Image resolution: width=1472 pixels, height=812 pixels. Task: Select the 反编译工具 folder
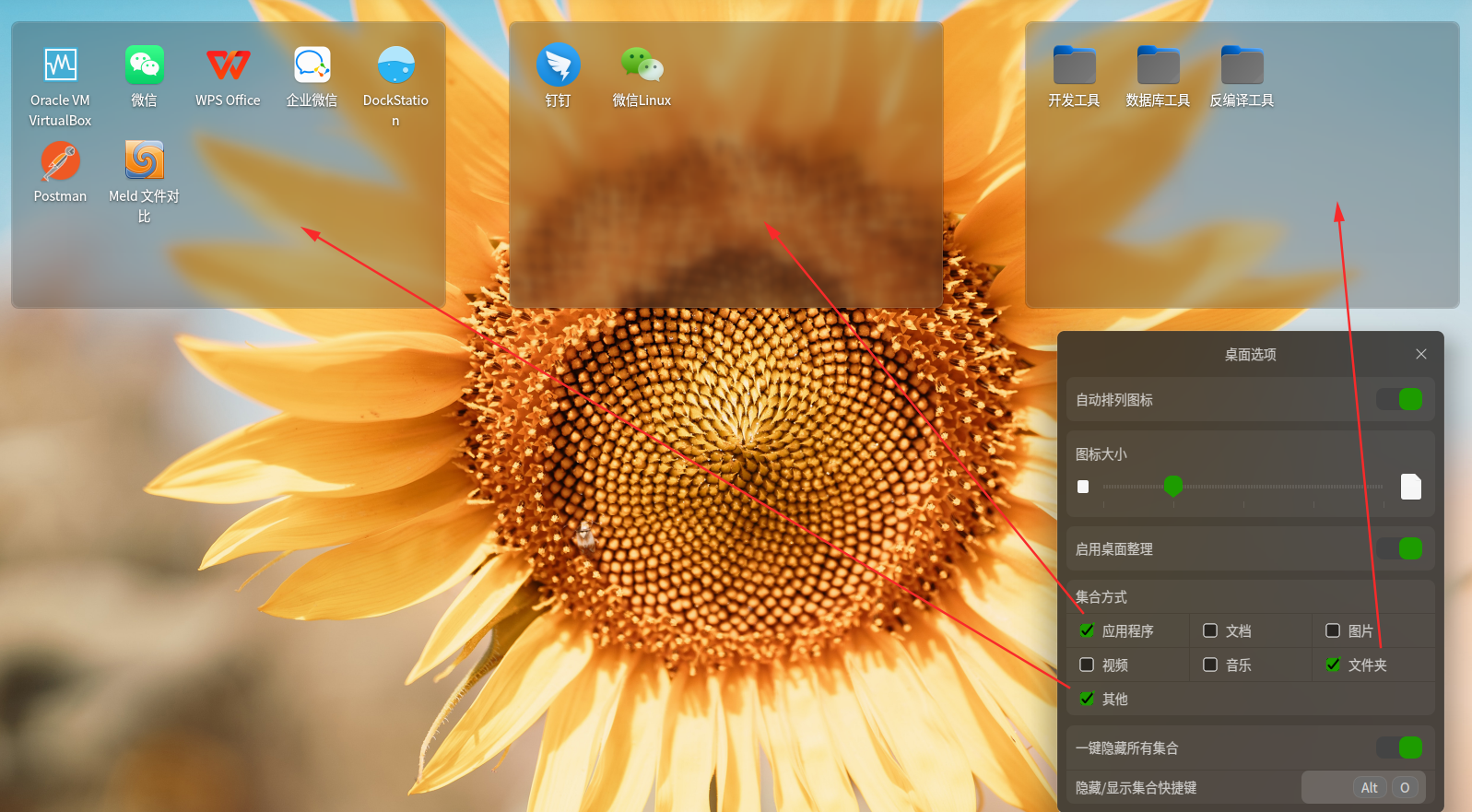click(1242, 65)
